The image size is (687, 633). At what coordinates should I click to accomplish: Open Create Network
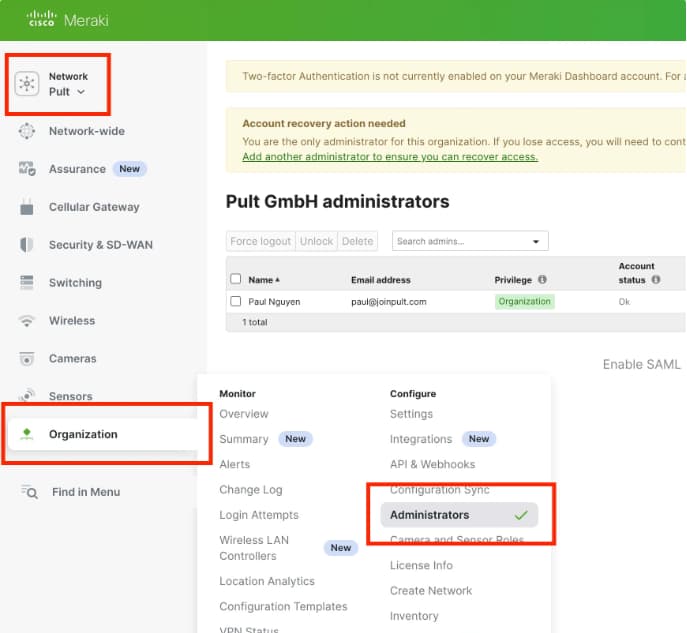431,591
